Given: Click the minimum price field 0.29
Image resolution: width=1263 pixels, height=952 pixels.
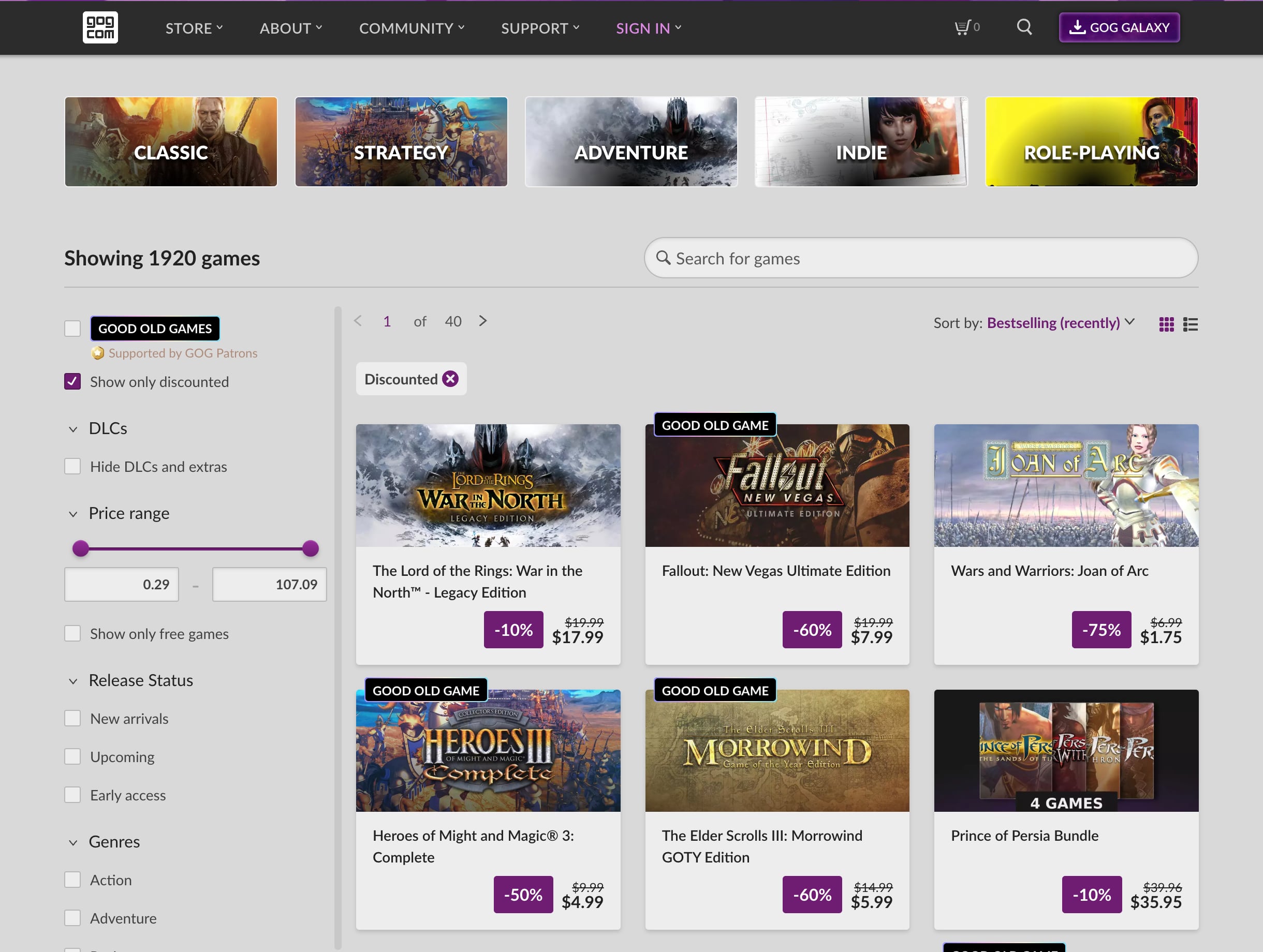Looking at the screenshot, I should (122, 584).
